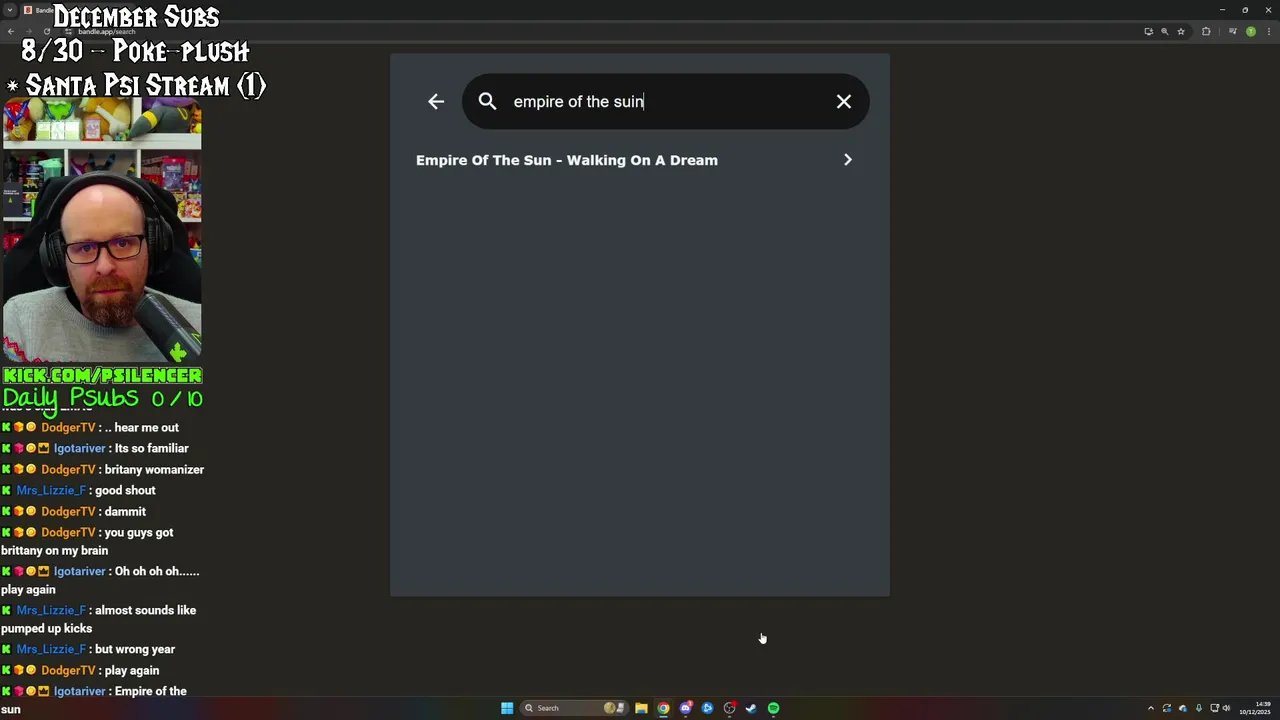Open the Windows Start menu

(507, 708)
